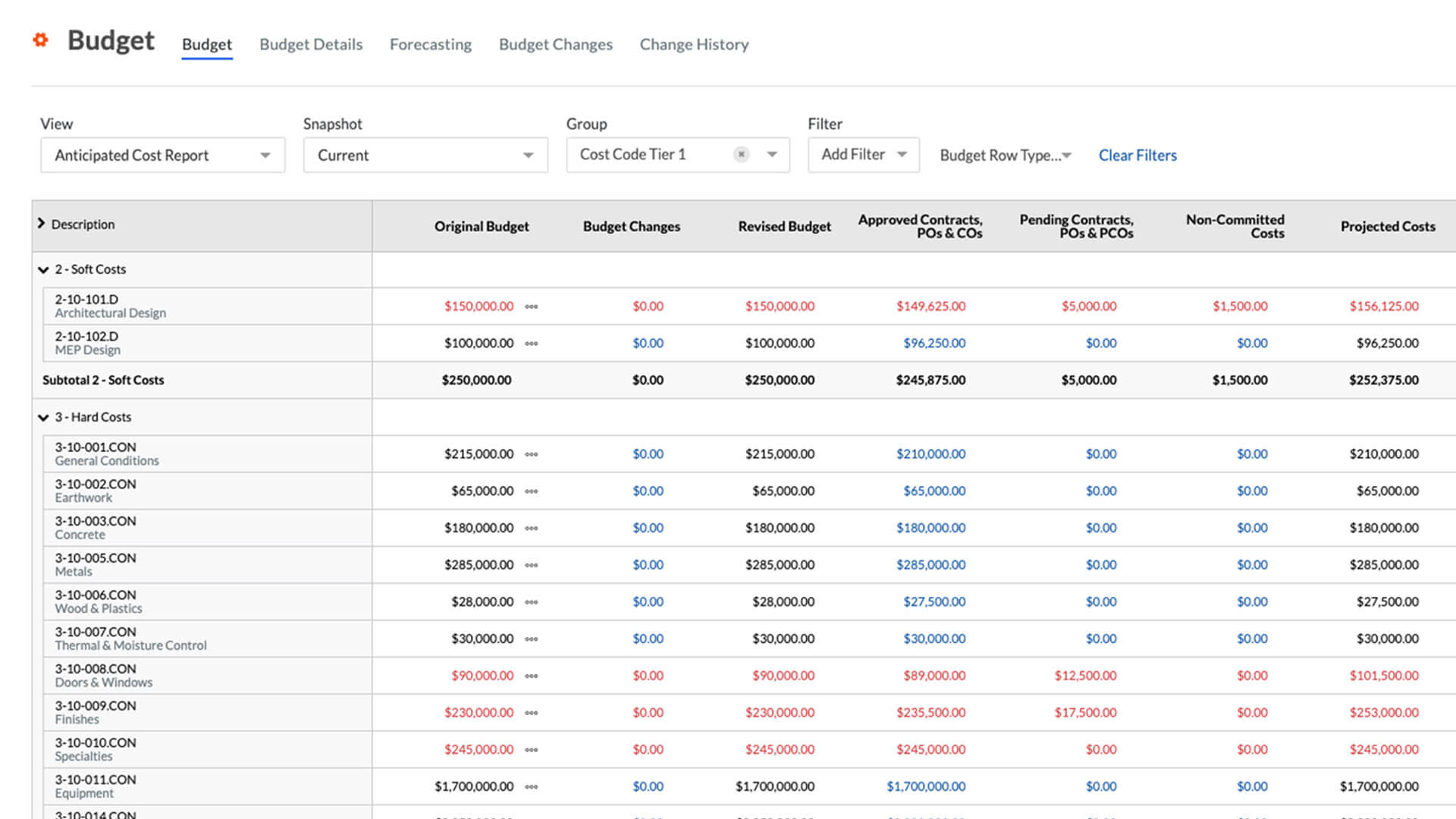Expand the Description column chevron
Image resolution: width=1456 pixels, height=819 pixels.
42,223
